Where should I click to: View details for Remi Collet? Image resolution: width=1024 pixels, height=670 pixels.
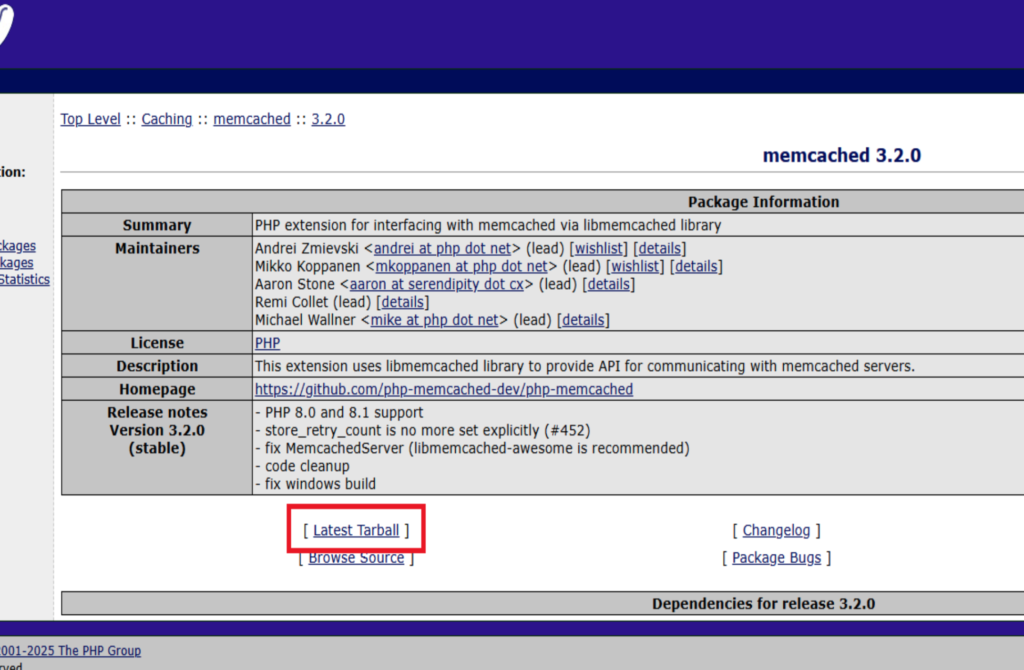click(403, 302)
